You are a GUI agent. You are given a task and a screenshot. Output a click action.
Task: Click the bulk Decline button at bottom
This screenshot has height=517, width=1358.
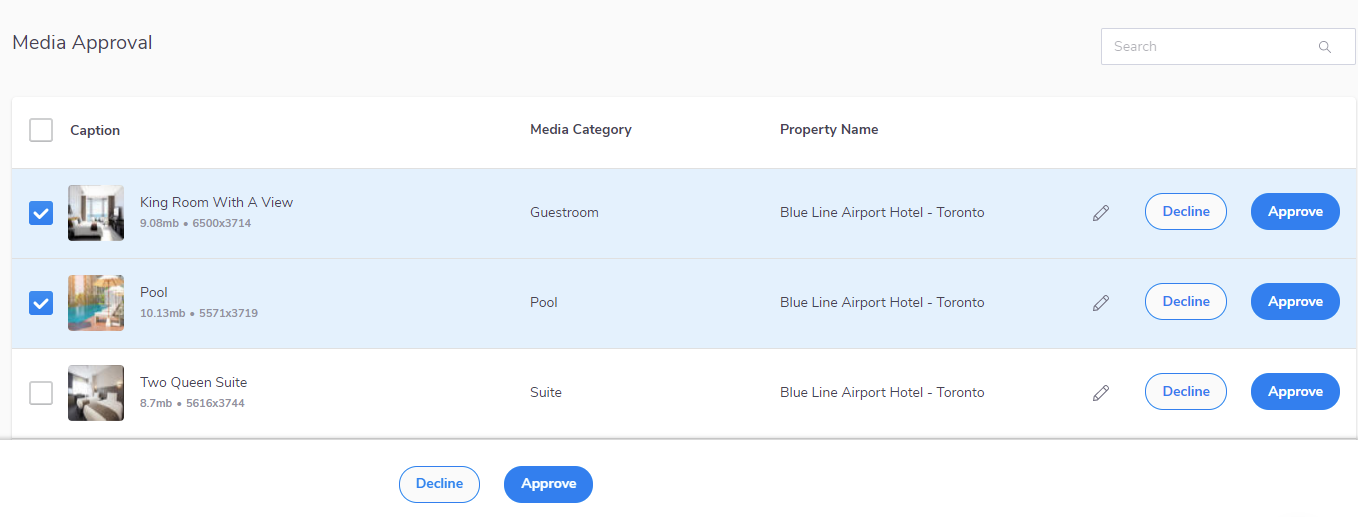point(439,484)
